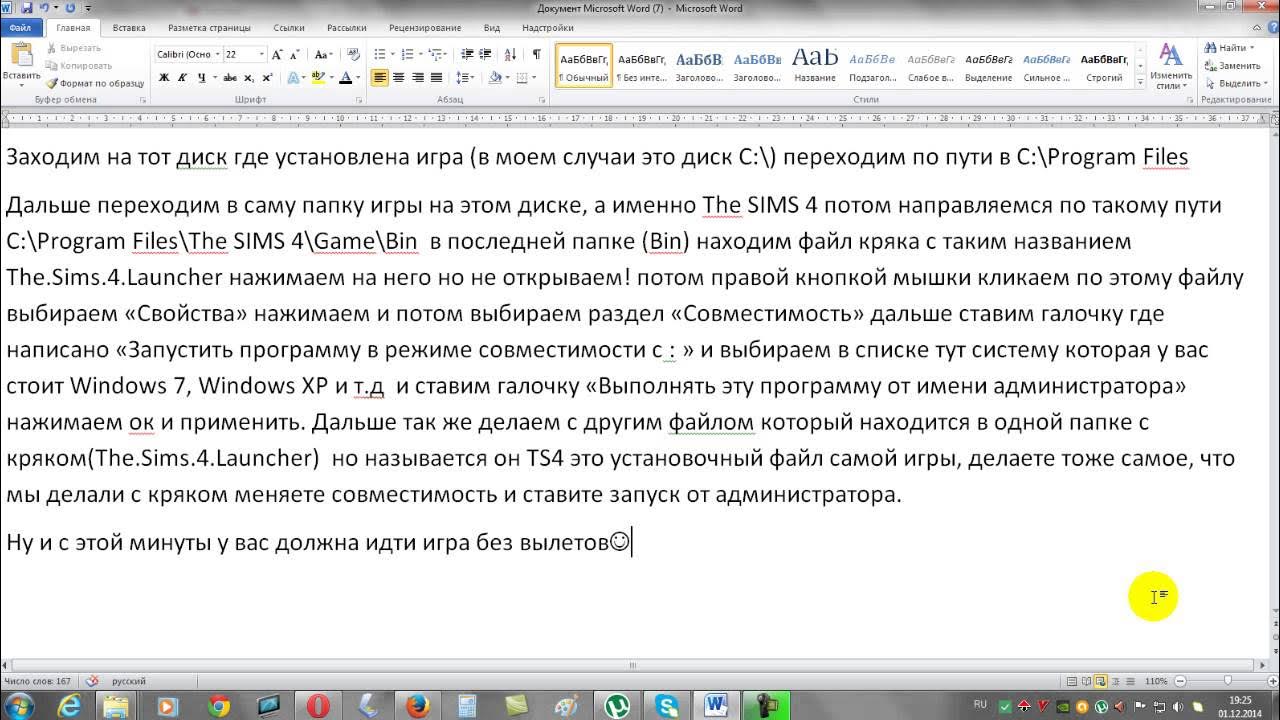1280x720 pixels.
Task: Toggle underline (Ч) formatting
Action: 204,78
